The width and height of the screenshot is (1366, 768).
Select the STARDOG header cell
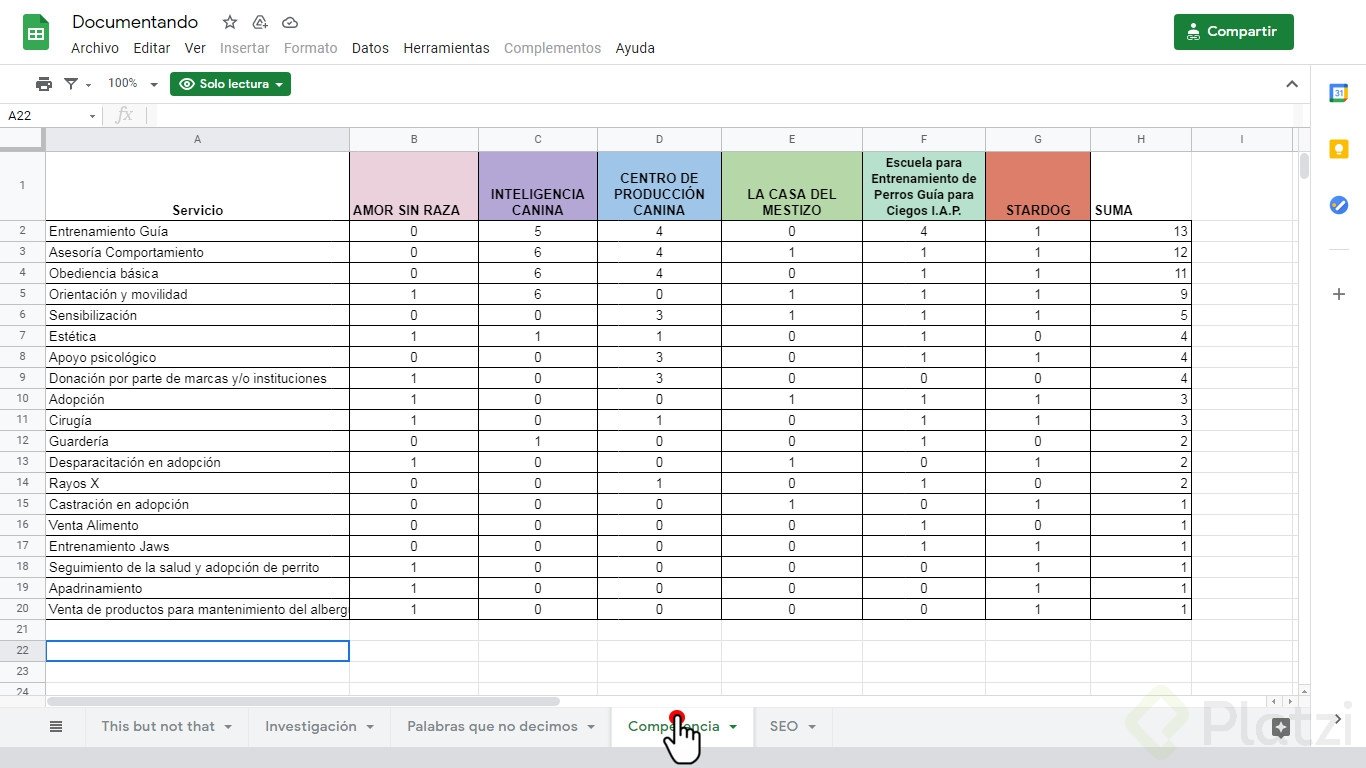[1038, 186]
